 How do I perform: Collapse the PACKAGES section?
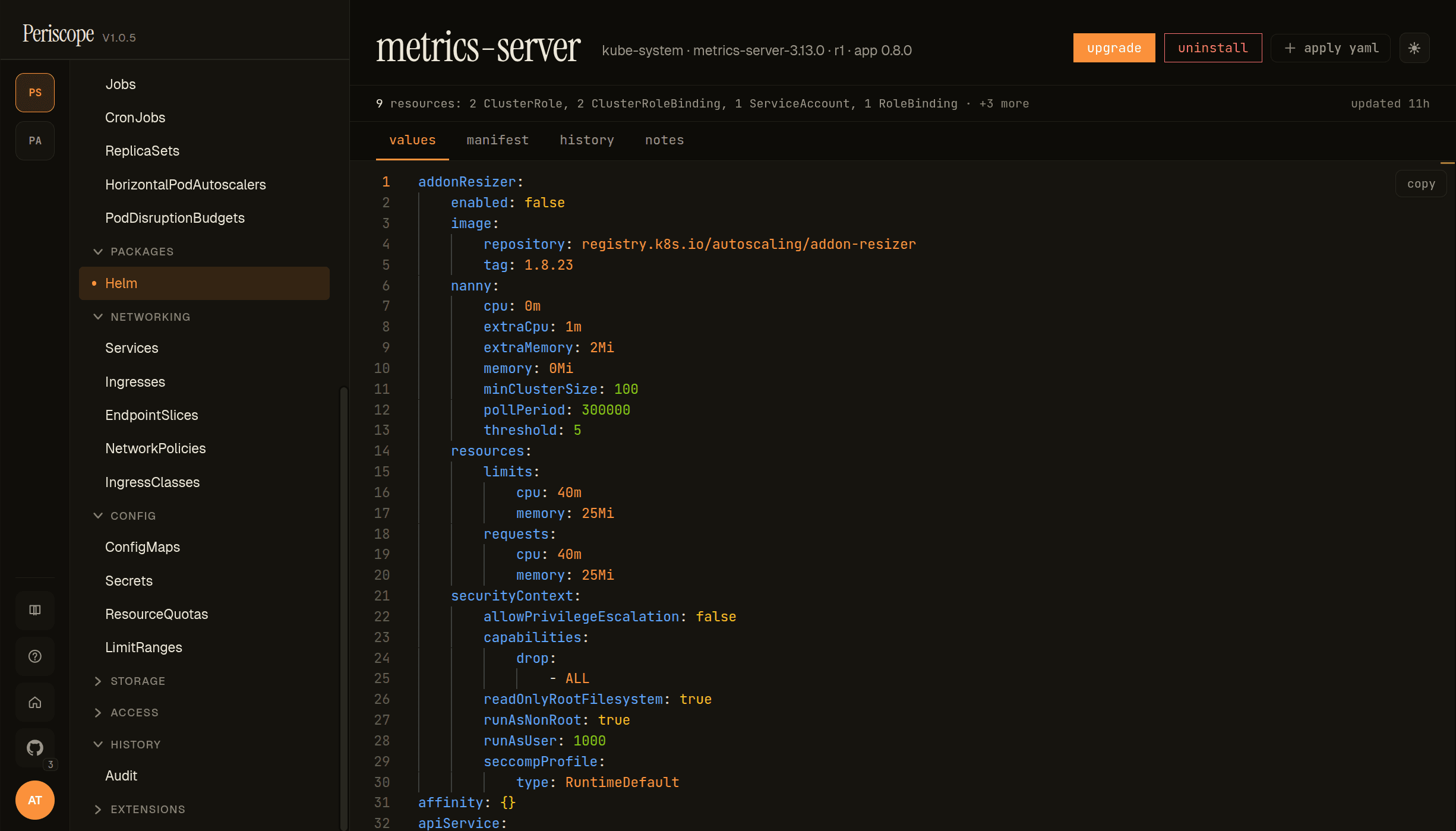133,252
